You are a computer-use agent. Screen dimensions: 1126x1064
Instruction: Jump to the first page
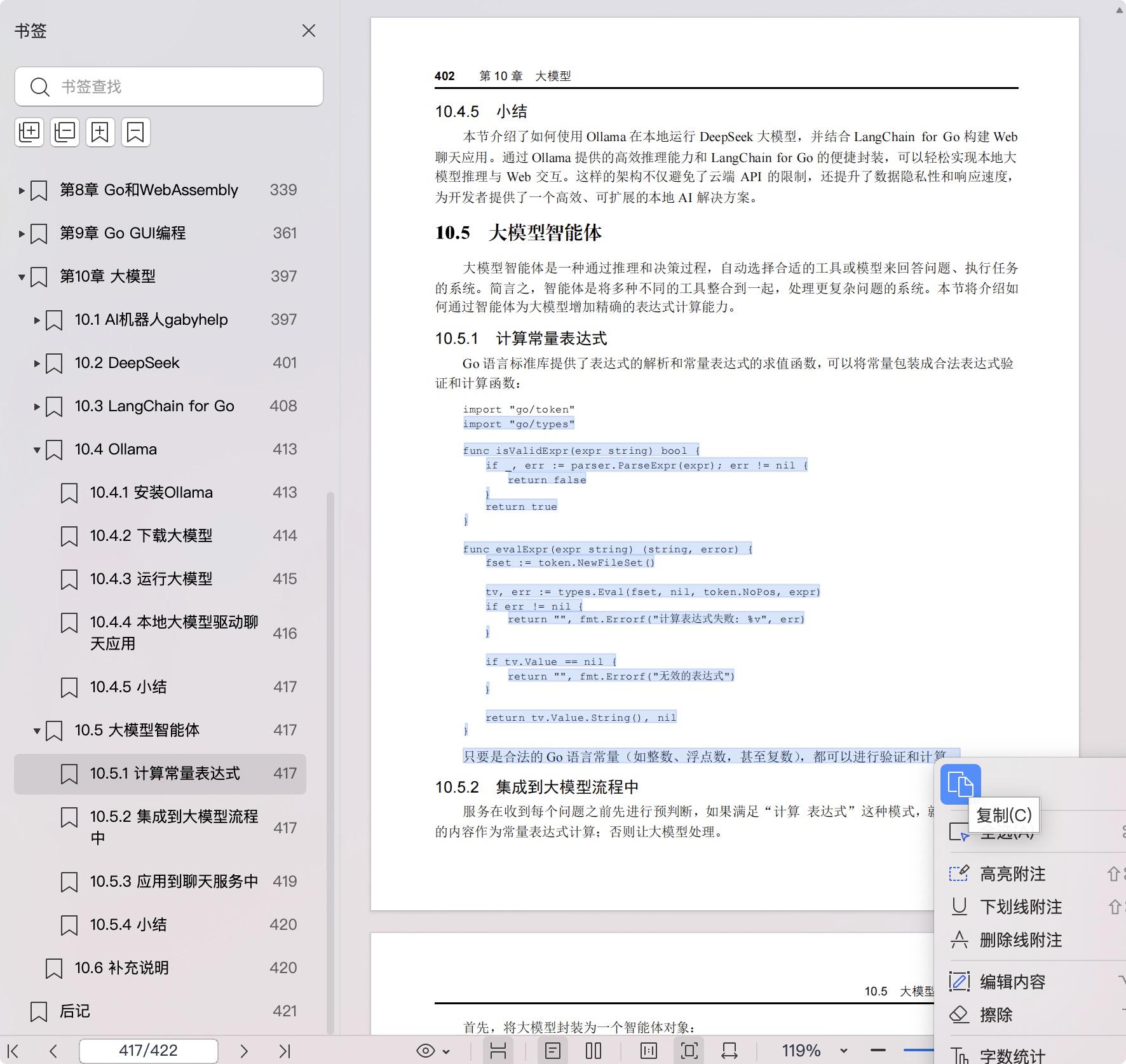tap(13, 1051)
